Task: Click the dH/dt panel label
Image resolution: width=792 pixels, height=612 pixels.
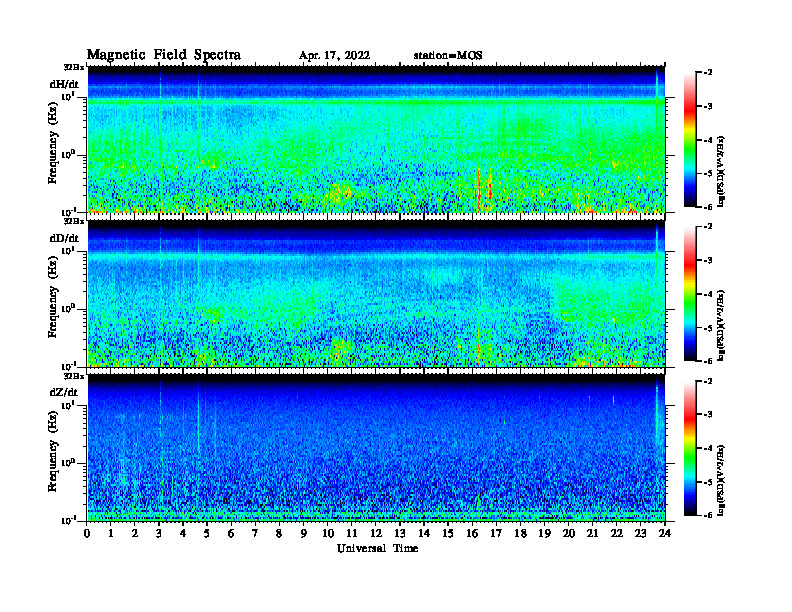Action: [x=64, y=84]
